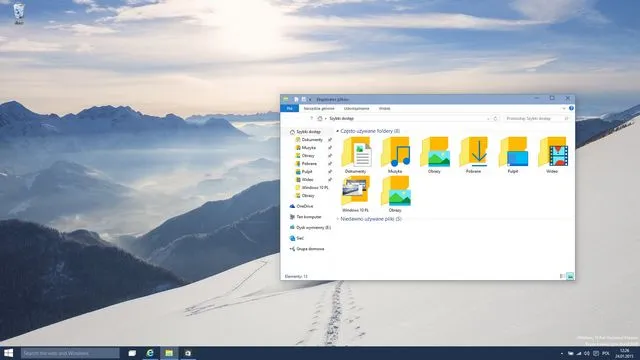Open the Plik ribbon tab
The height and width of the screenshot is (360, 640).
289,109
